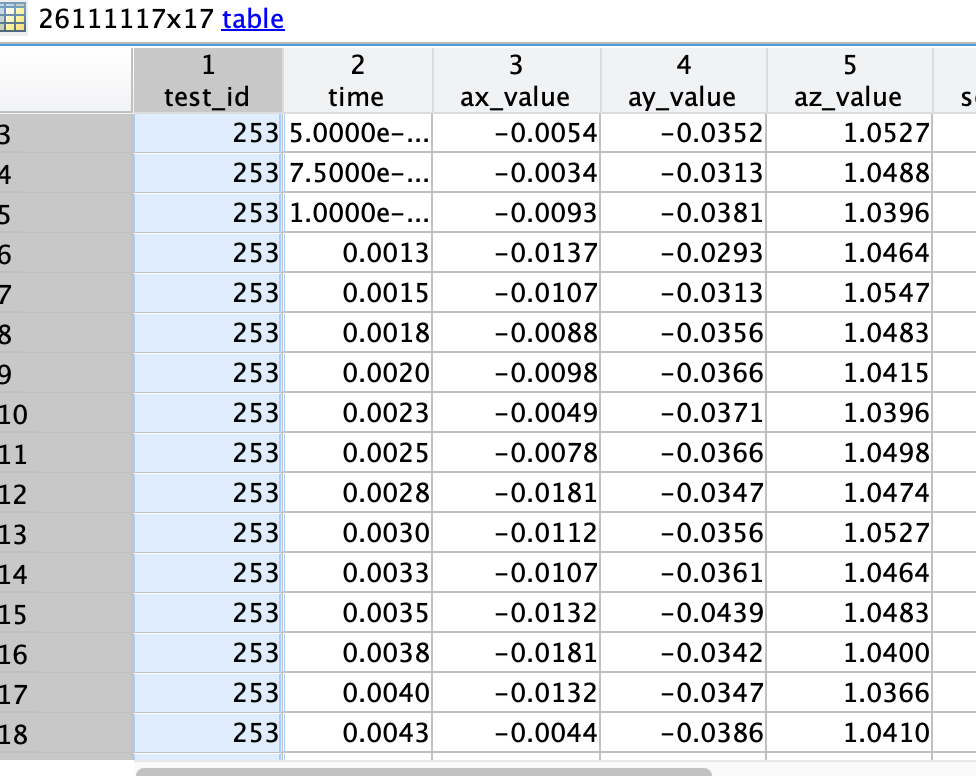
Task: Click ax_value cell -0.0054
Action: (517, 133)
